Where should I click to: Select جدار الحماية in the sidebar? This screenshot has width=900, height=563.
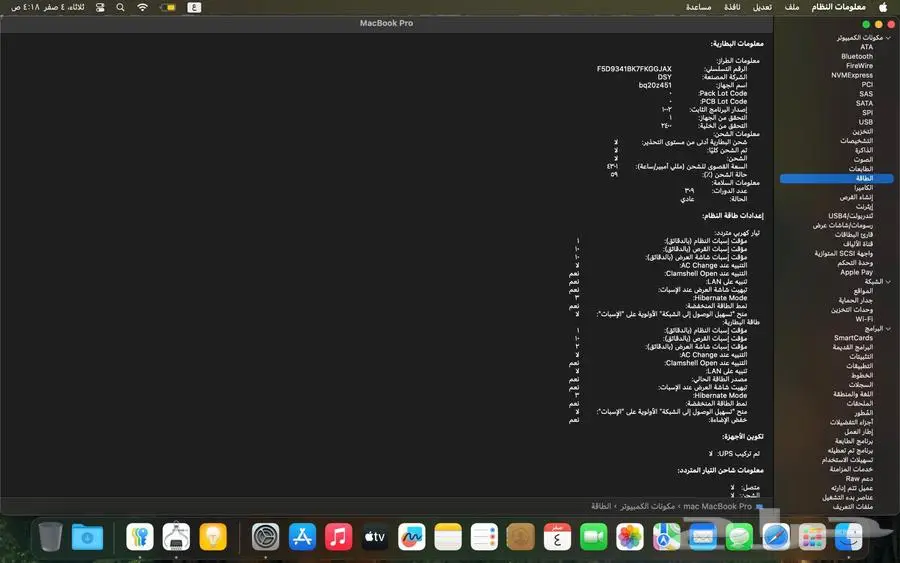click(x=855, y=300)
